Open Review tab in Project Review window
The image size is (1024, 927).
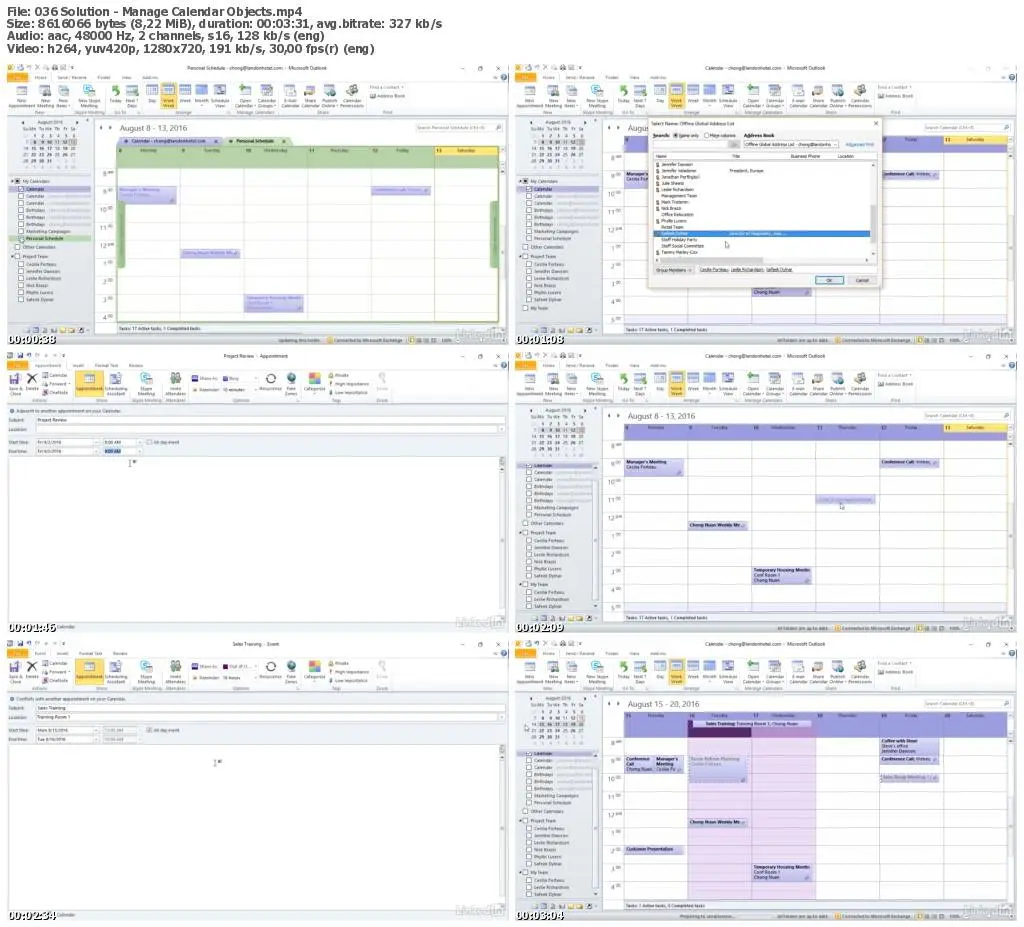(x=136, y=366)
